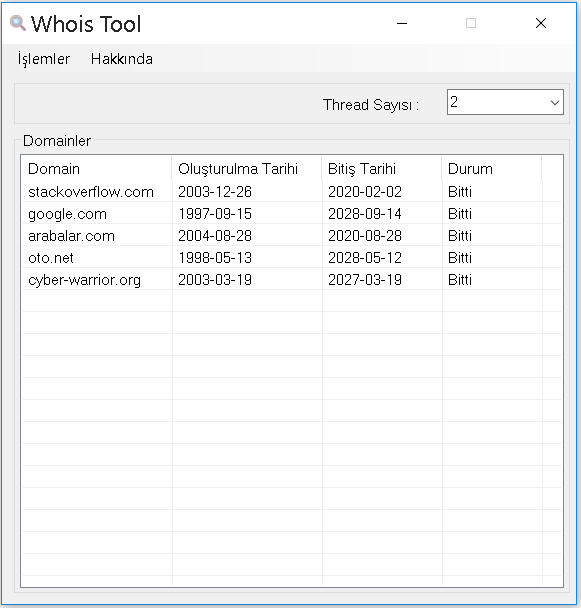This screenshot has width=581, height=608.
Task: Sort by the Domain column header
Action: [96, 169]
